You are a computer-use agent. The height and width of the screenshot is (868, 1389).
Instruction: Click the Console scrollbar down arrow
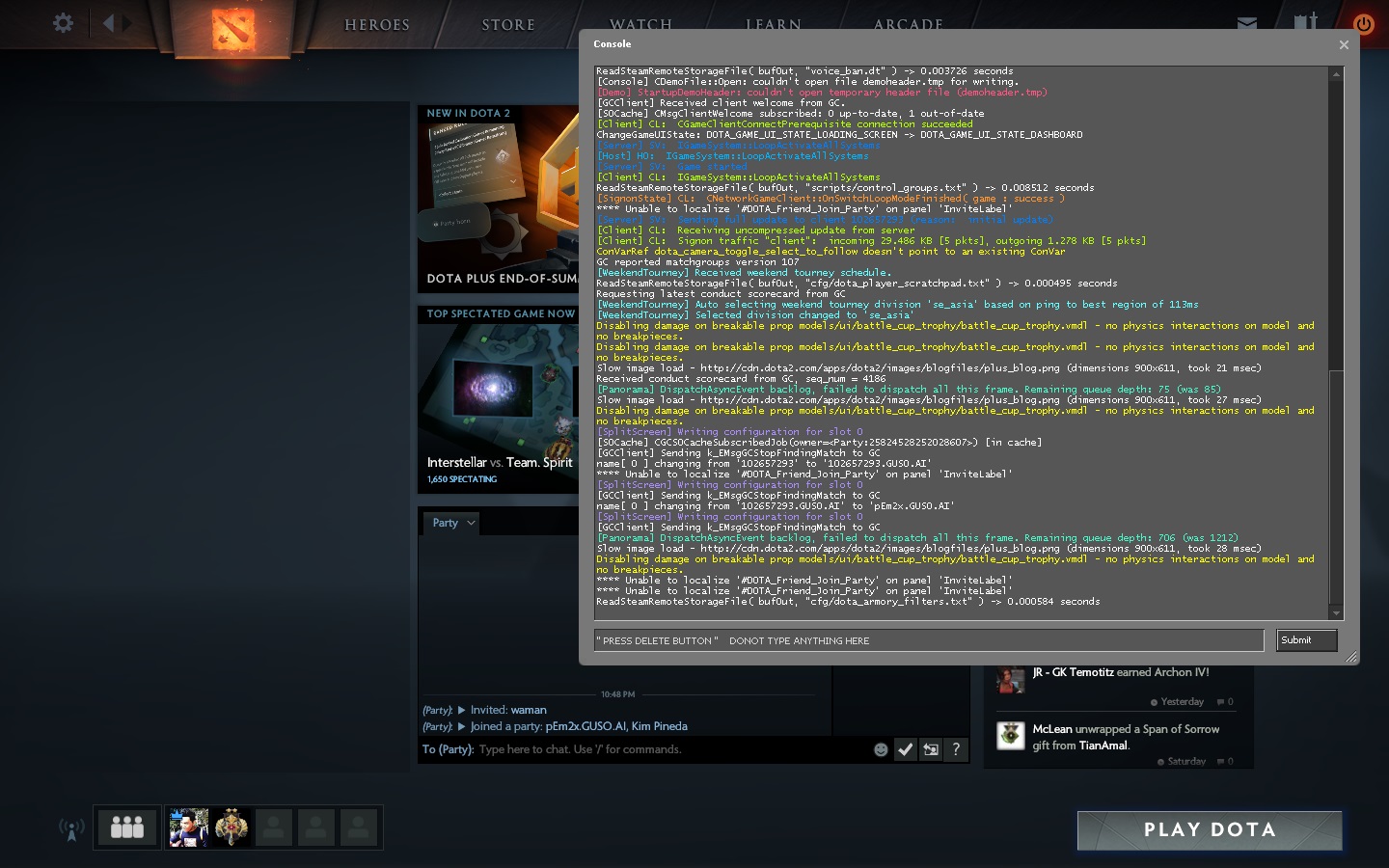click(x=1336, y=613)
